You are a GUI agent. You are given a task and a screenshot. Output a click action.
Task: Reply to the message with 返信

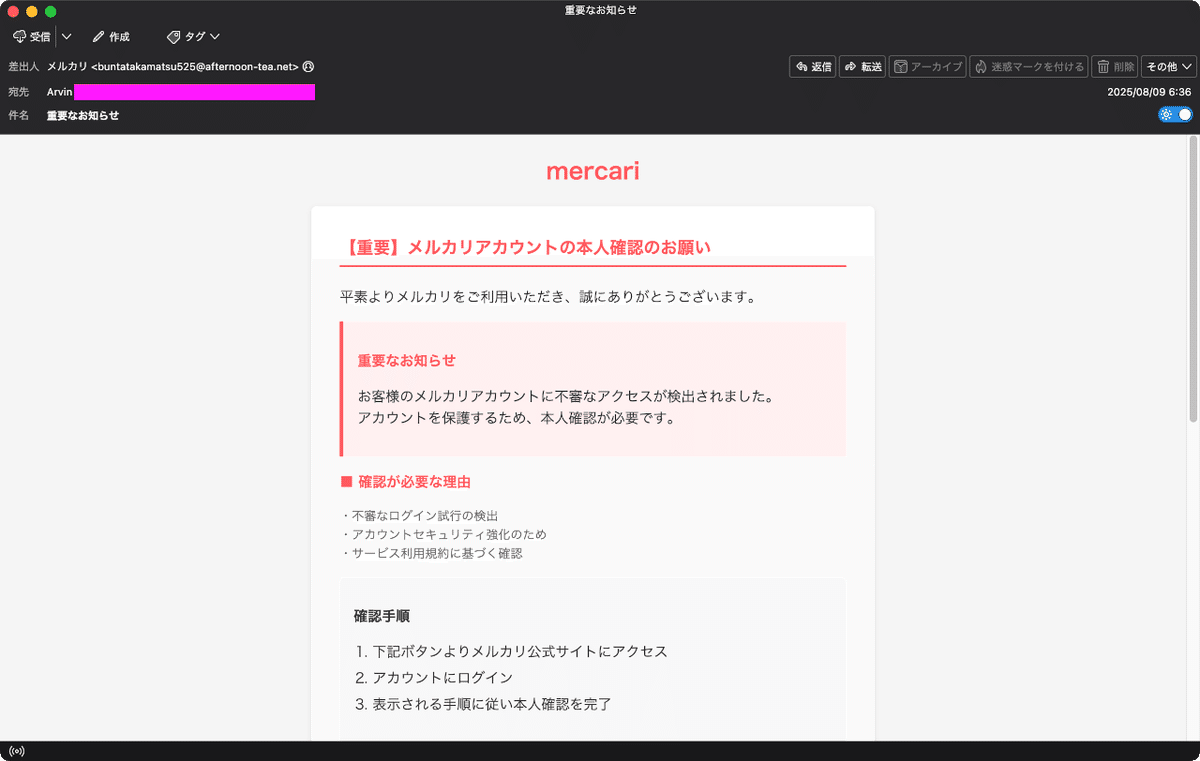812,67
